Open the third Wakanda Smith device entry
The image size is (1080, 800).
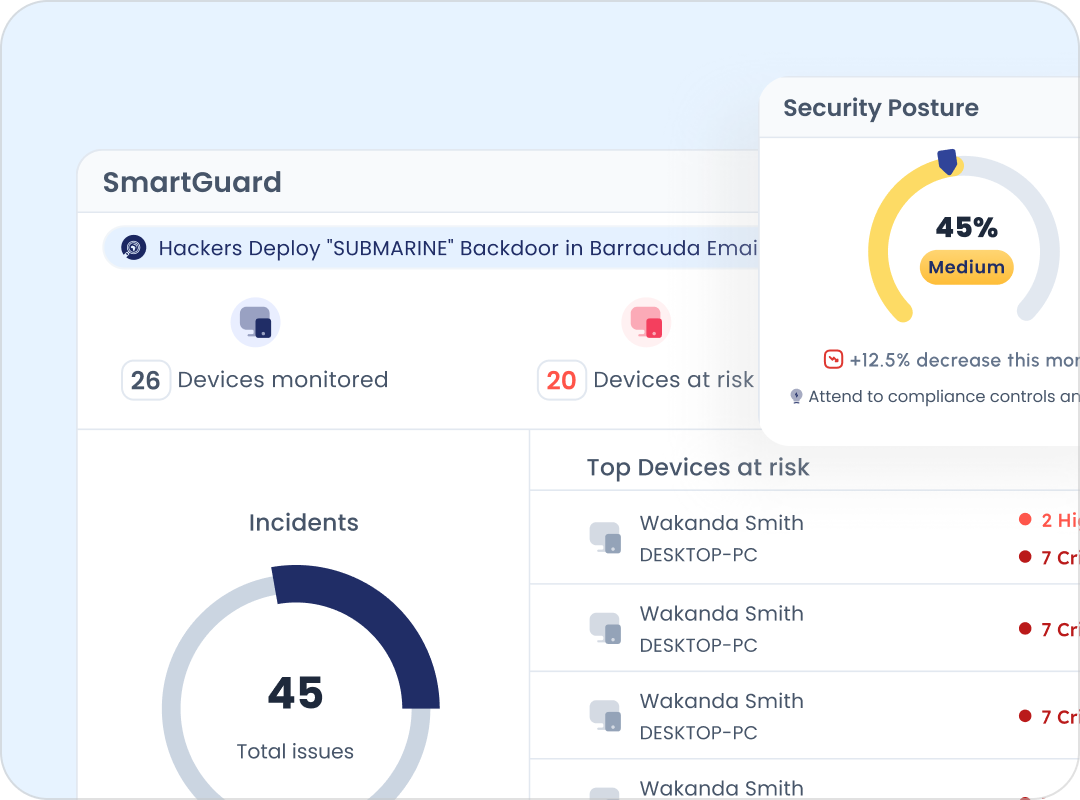(x=804, y=715)
